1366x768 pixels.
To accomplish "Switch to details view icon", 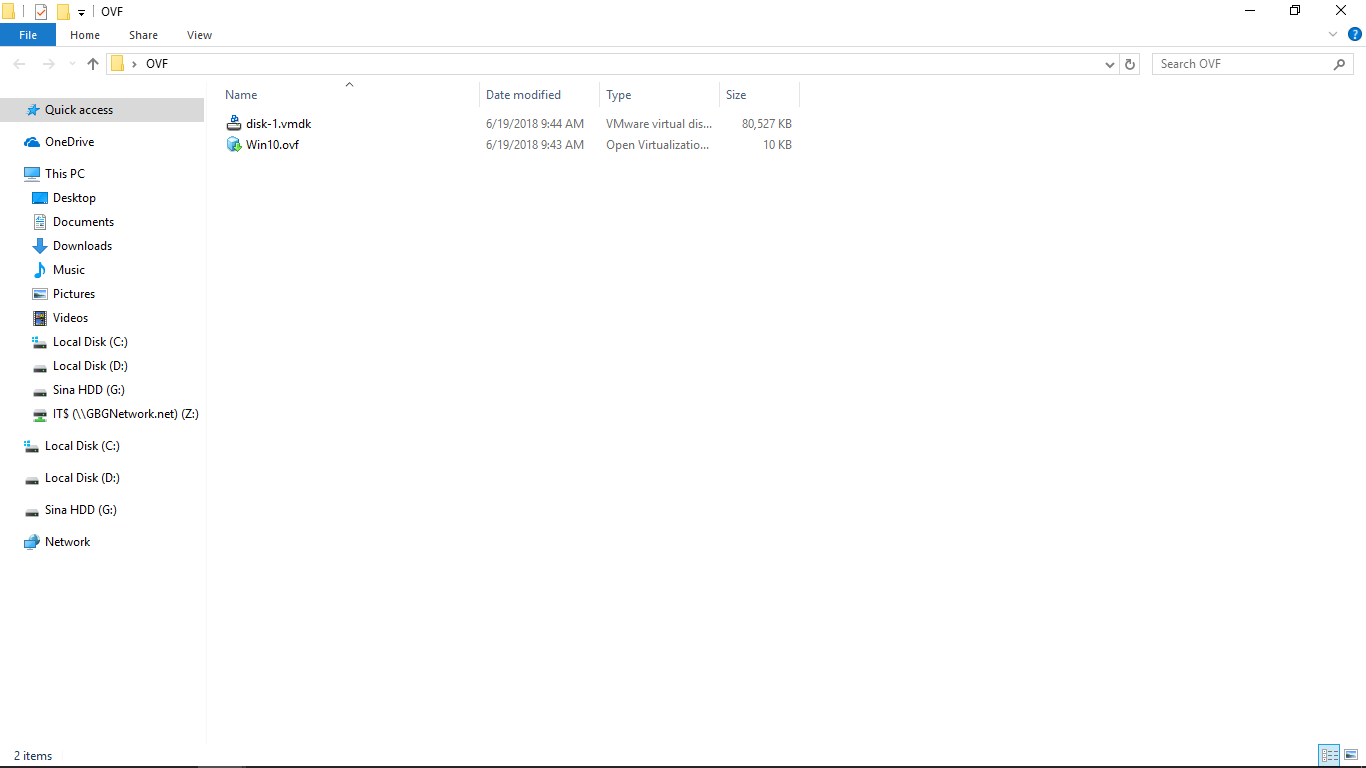I will coord(1329,756).
